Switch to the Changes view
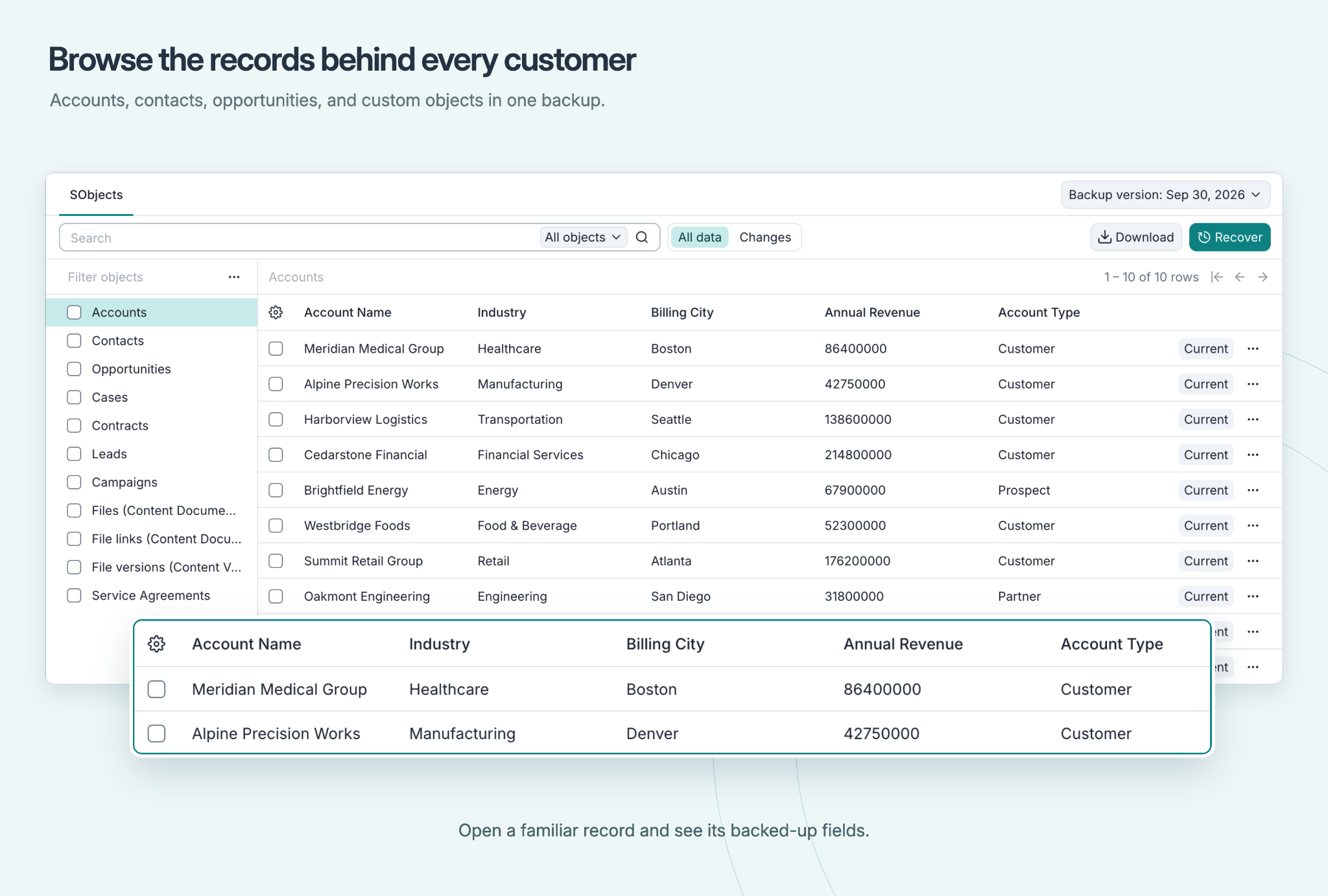 [765, 237]
